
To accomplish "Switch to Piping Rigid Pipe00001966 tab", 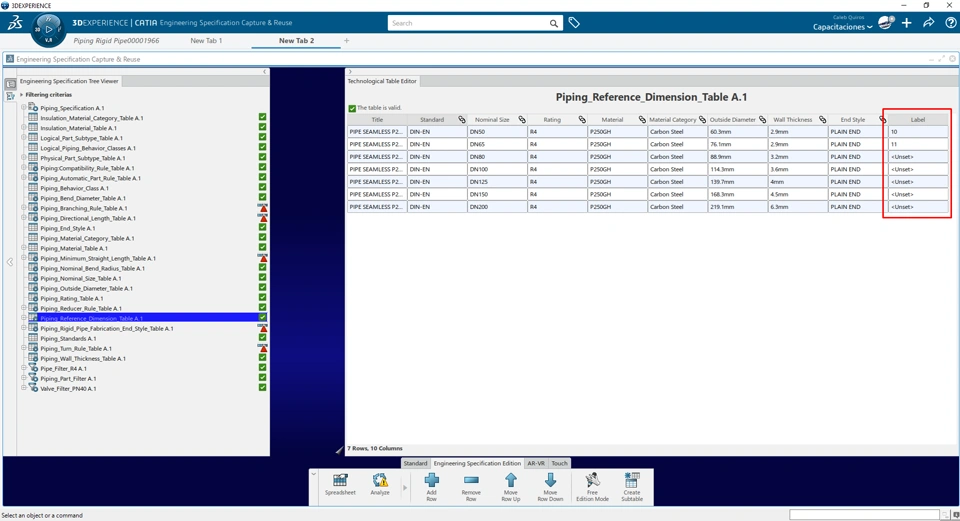I will [116, 40].
